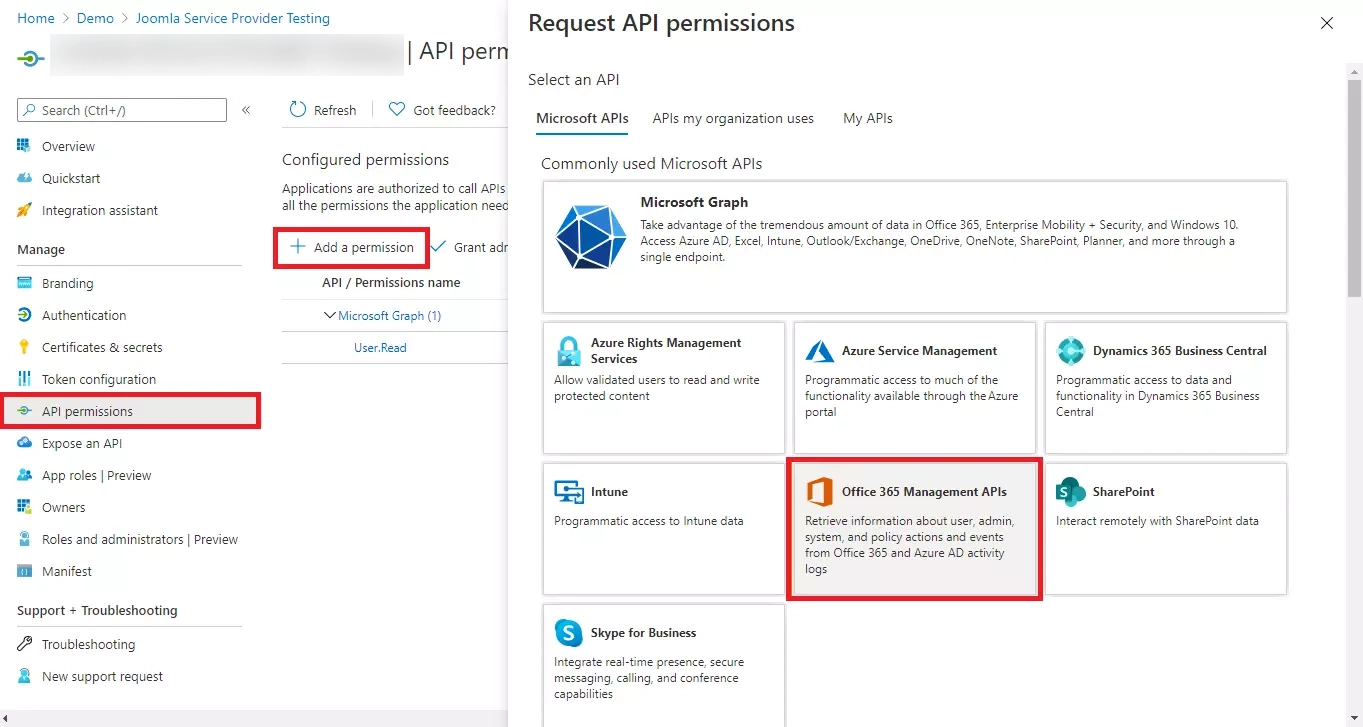
Task: Open the APIs my organization uses tab
Action: (x=733, y=118)
